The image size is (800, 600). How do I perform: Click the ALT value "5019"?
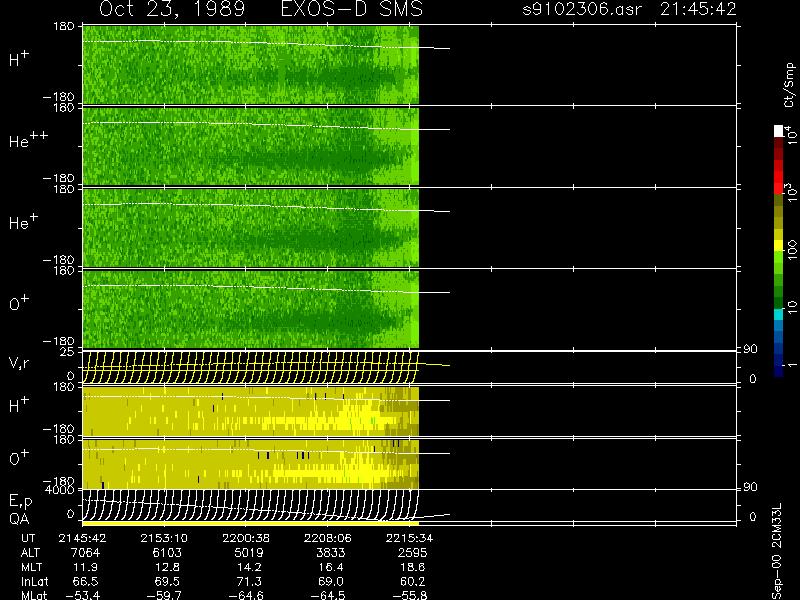249,553
